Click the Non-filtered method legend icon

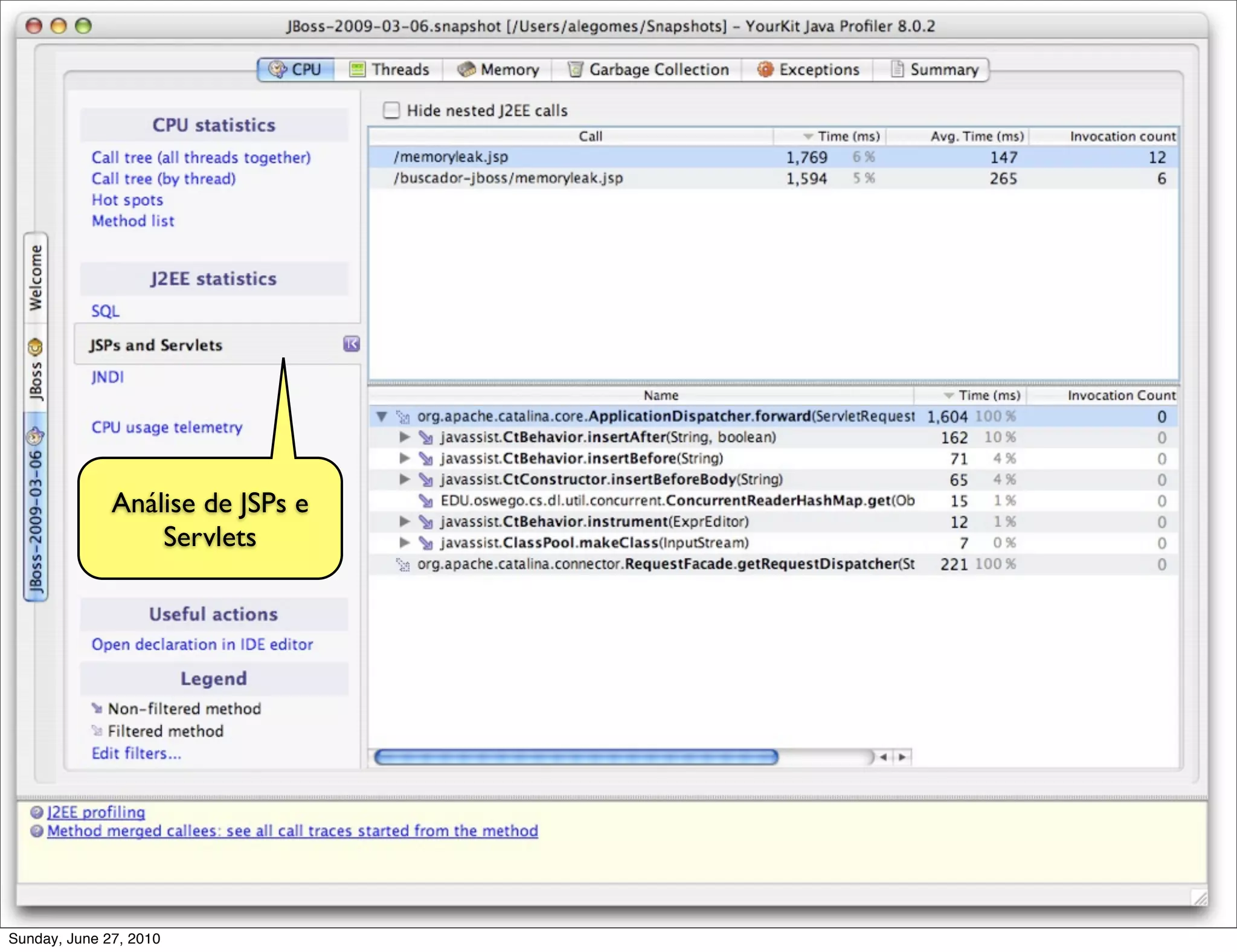point(97,708)
